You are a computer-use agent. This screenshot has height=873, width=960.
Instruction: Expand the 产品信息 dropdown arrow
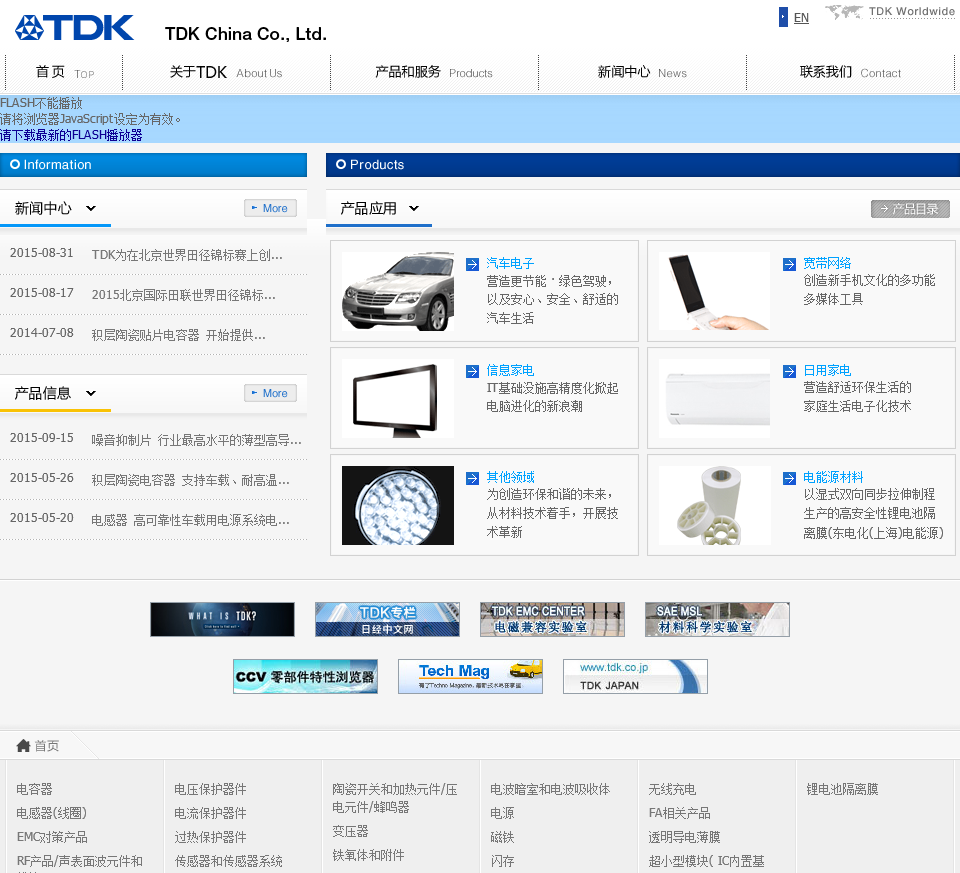(91, 393)
